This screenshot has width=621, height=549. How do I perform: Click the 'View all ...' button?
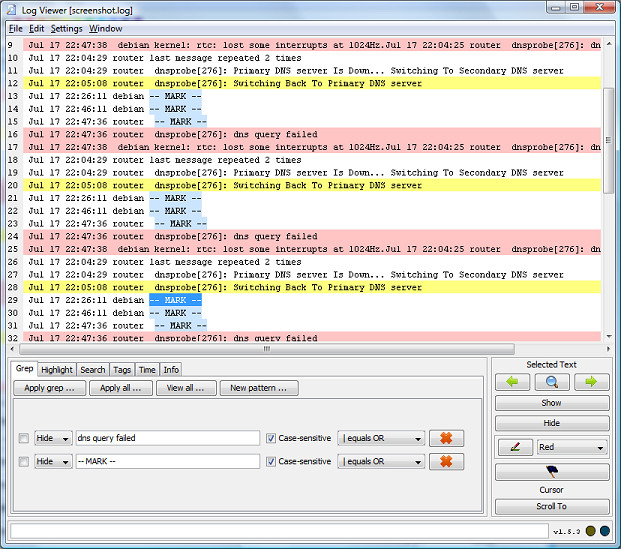click(186, 388)
